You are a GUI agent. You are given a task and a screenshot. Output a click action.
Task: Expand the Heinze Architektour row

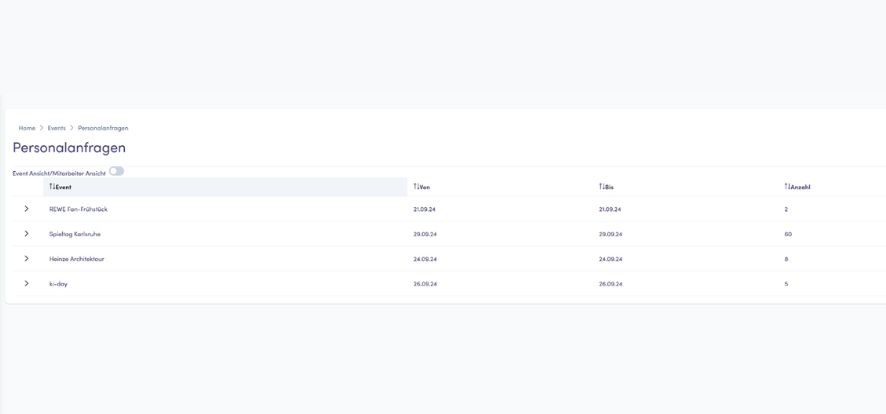coord(26,259)
